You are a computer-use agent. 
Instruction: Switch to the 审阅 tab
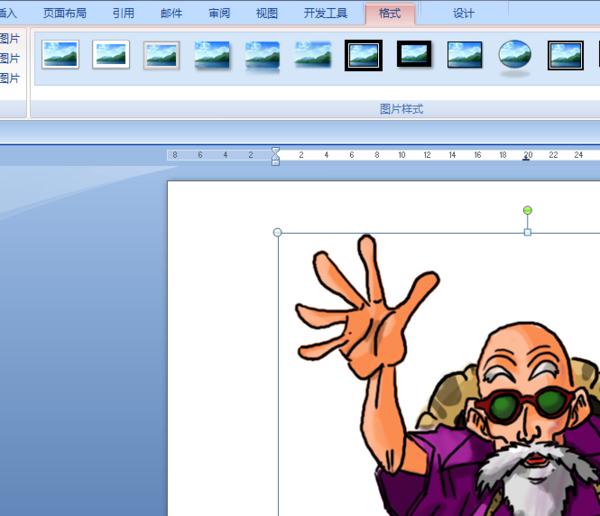[x=219, y=13]
